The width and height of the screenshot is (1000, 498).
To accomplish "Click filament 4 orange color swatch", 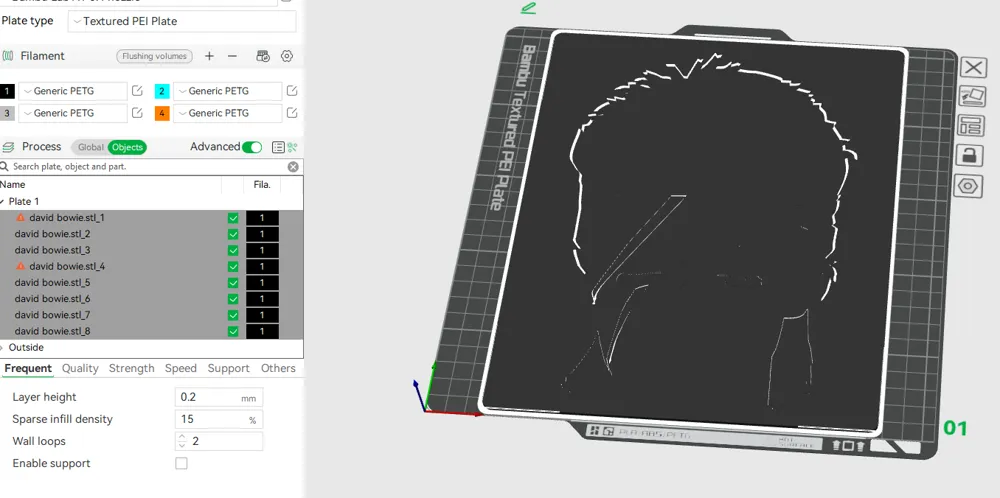I will 162,114.
